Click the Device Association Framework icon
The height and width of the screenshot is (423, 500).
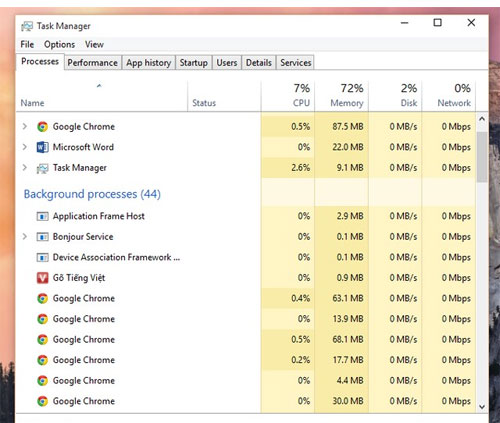pyautogui.click(x=42, y=258)
